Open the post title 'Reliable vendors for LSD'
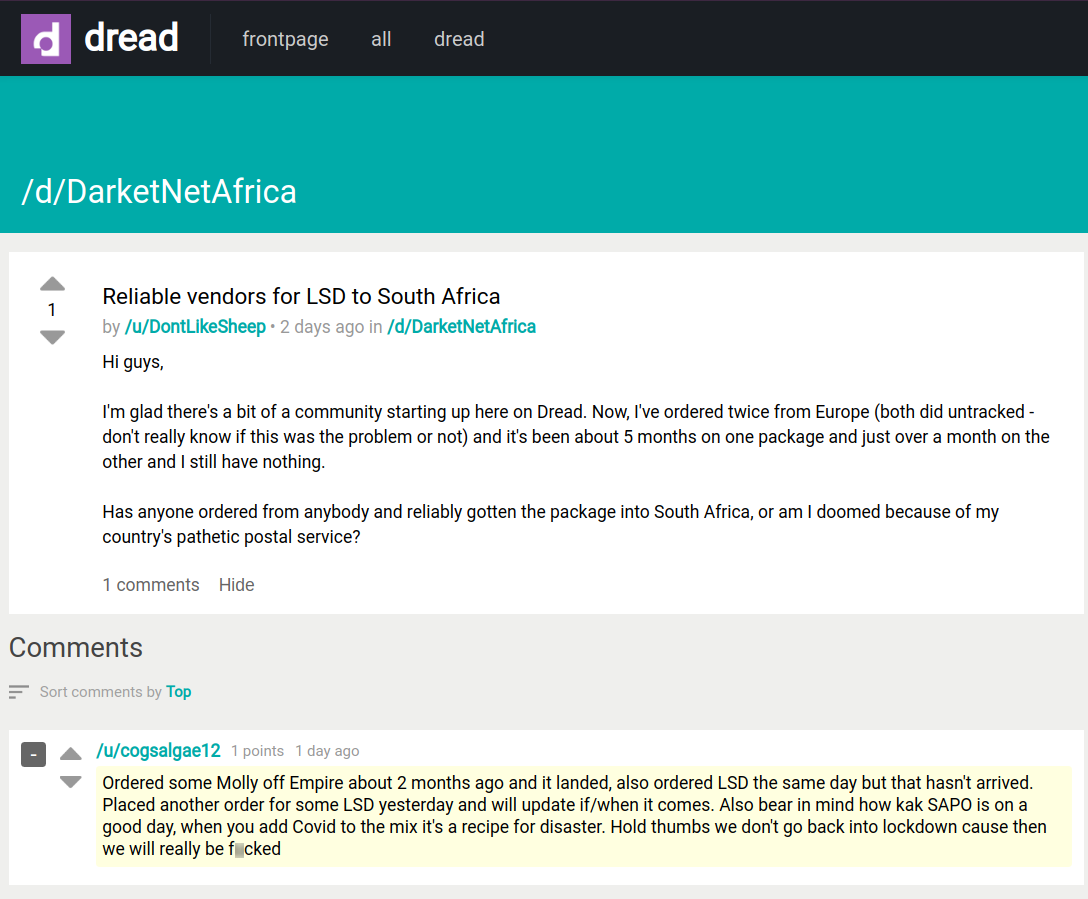This screenshot has height=899, width=1088. tap(301, 296)
